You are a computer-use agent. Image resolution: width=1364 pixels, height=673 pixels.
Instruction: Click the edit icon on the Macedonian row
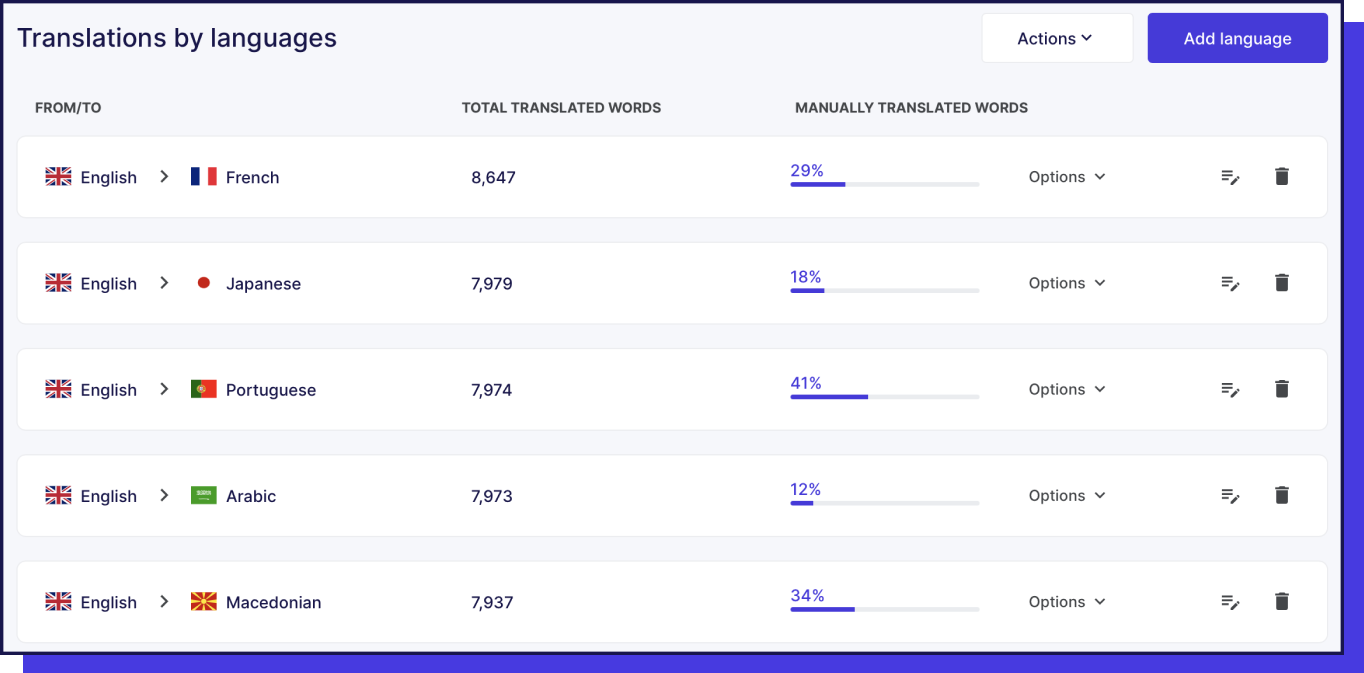[x=1230, y=601]
